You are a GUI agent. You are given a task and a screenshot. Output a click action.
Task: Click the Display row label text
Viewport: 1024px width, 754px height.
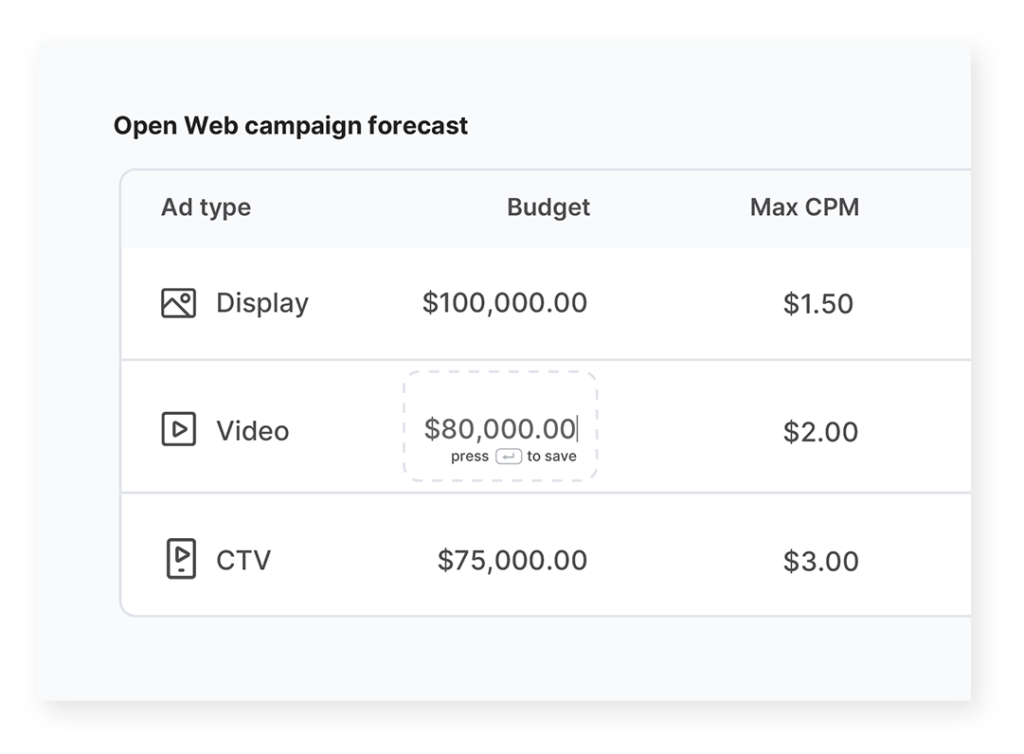pos(261,302)
